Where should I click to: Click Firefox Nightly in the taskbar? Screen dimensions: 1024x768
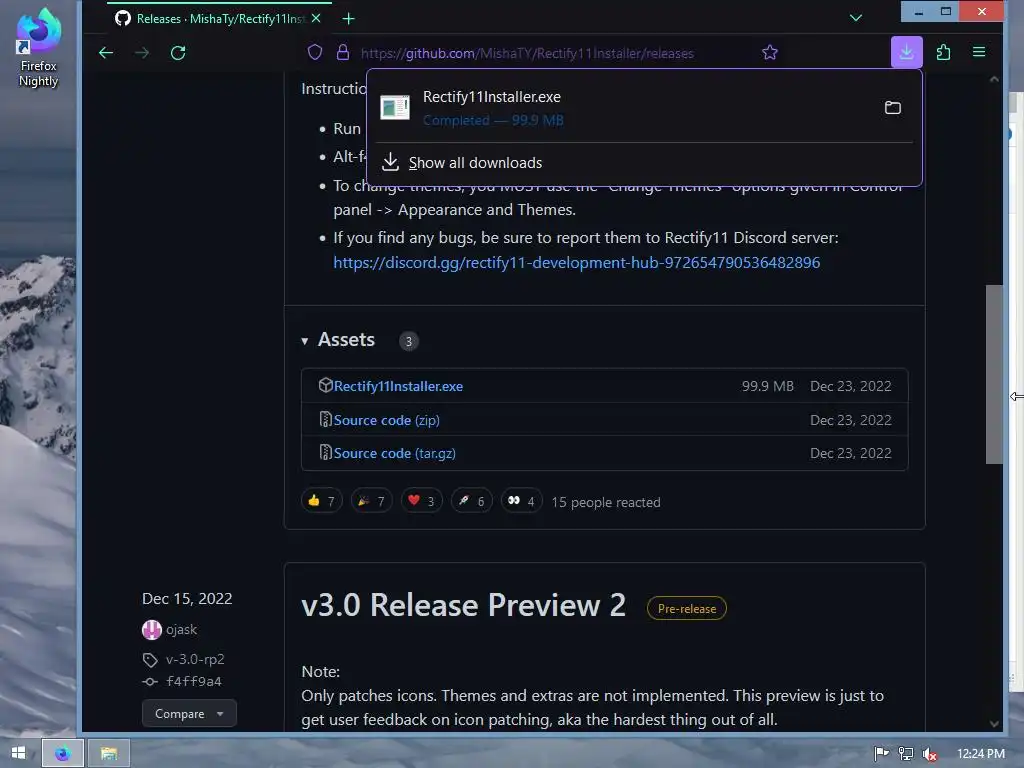(63, 754)
